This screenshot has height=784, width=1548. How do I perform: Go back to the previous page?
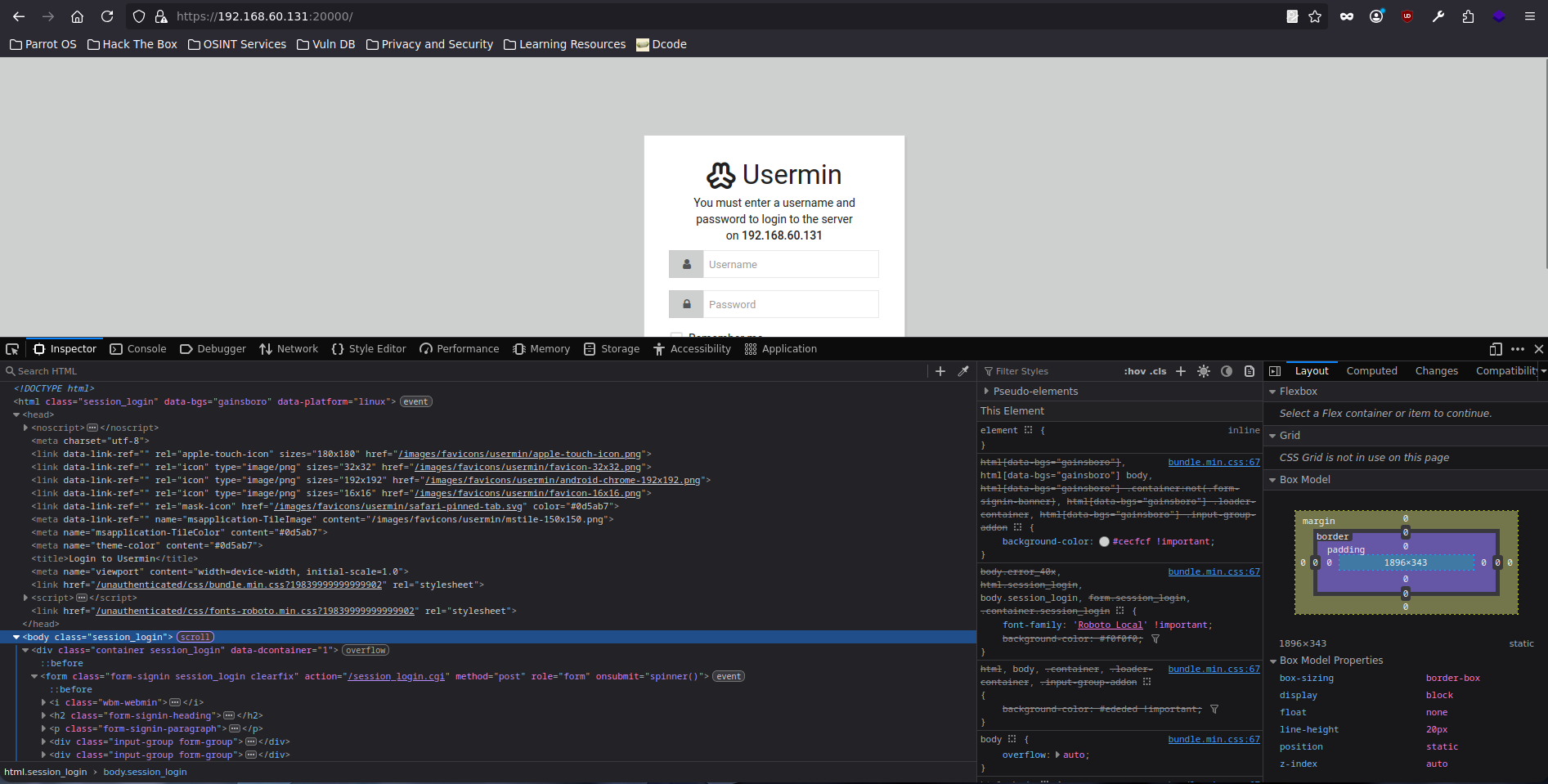[x=19, y=16]
